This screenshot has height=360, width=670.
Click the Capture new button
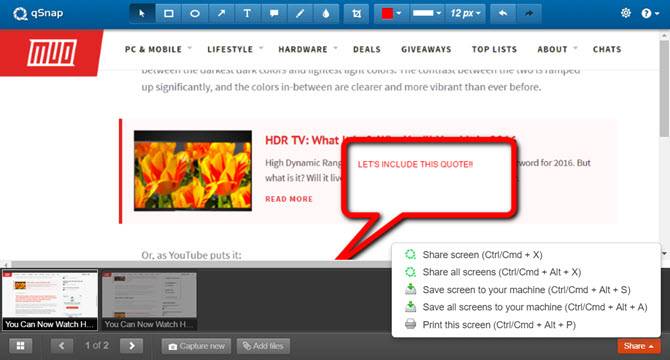point(196,346)
